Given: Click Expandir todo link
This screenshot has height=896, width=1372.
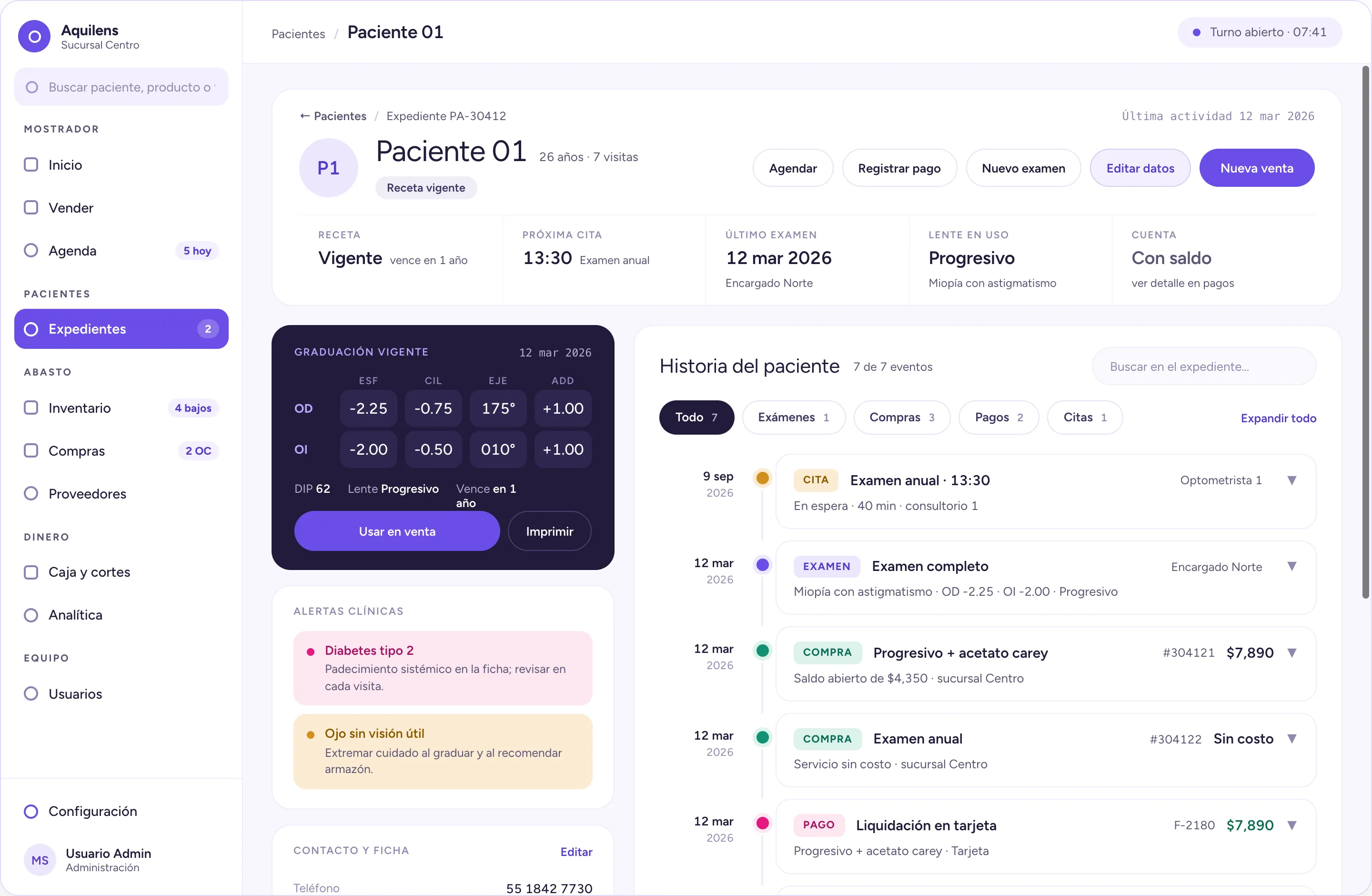Looking at the screenshot, I should [1278, 418].
